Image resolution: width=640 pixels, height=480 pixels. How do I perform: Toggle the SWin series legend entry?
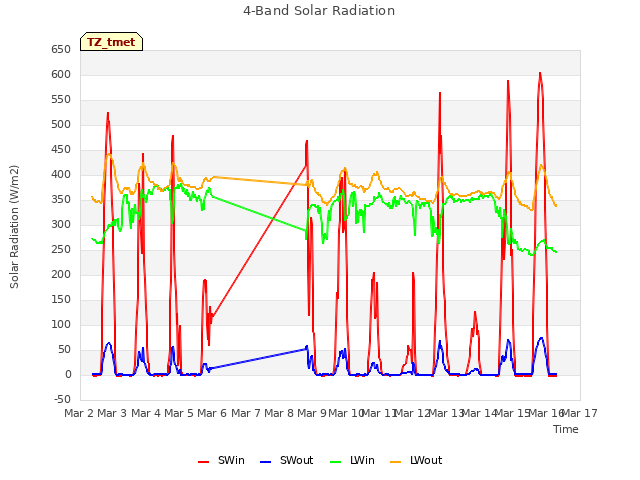(221, 461)
